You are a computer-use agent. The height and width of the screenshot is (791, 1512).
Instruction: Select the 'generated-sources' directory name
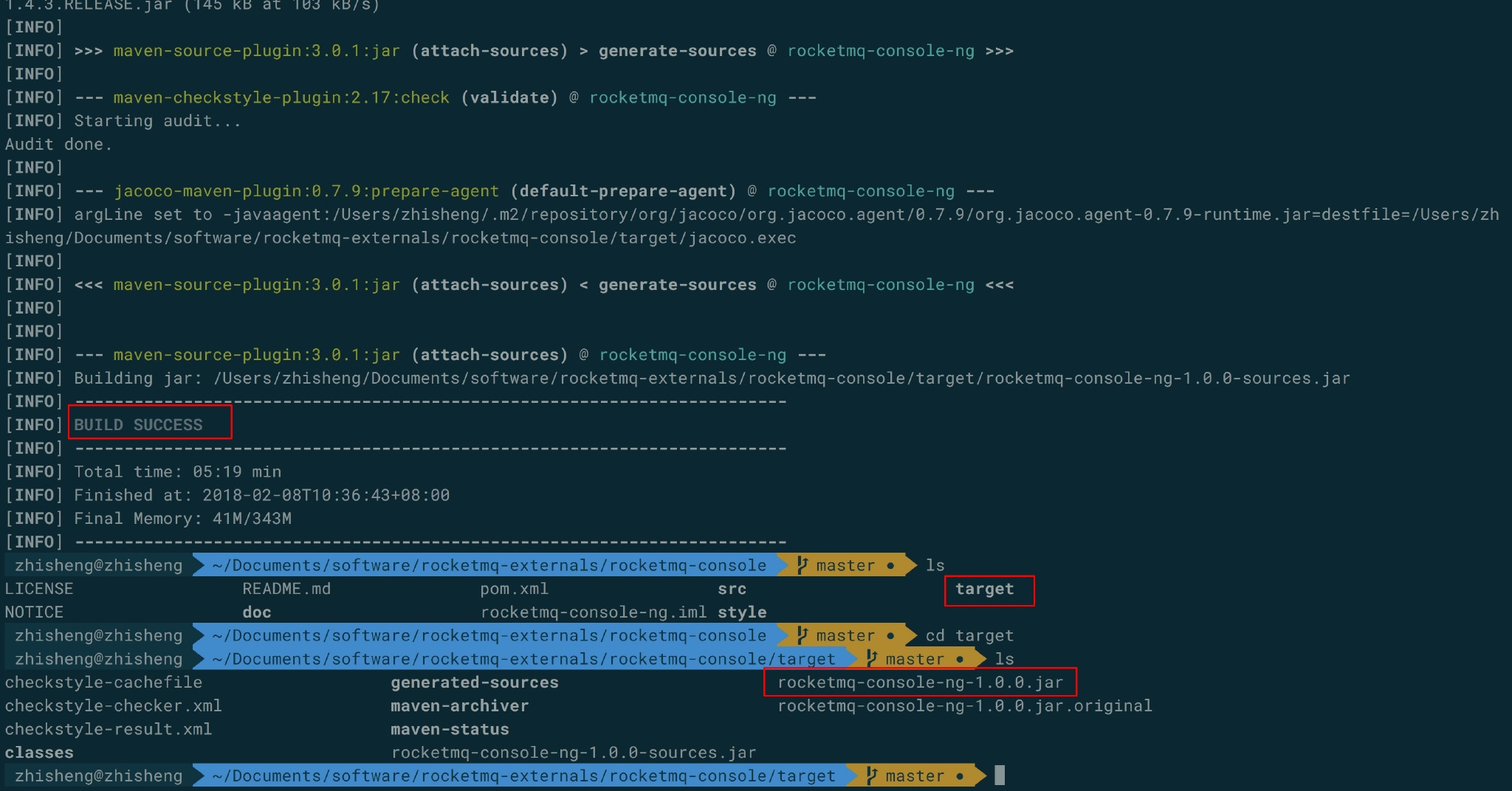(x=475, y=683)
